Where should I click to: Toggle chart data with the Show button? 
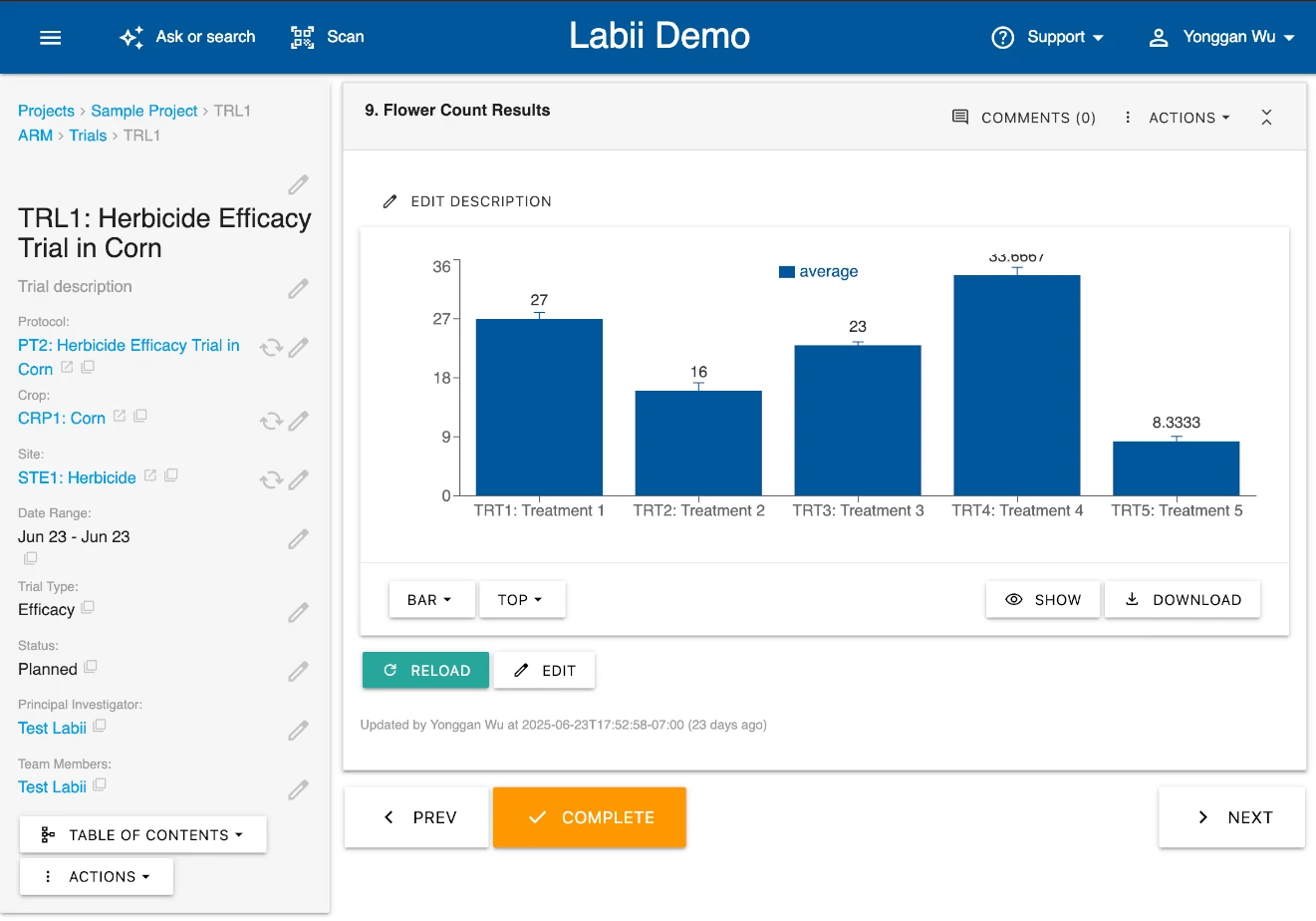click(x=1043, y=600)
